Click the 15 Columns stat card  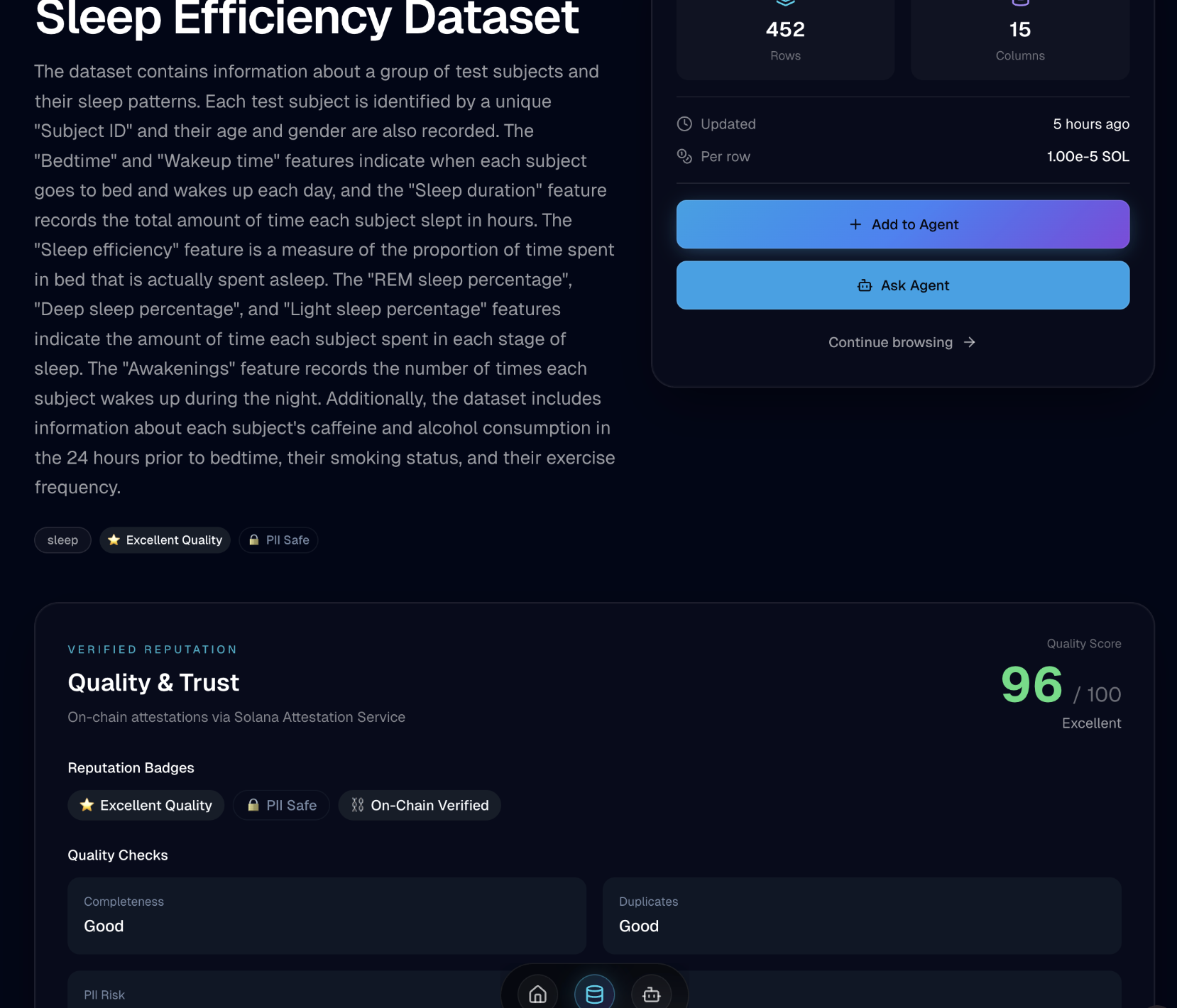1020,40
